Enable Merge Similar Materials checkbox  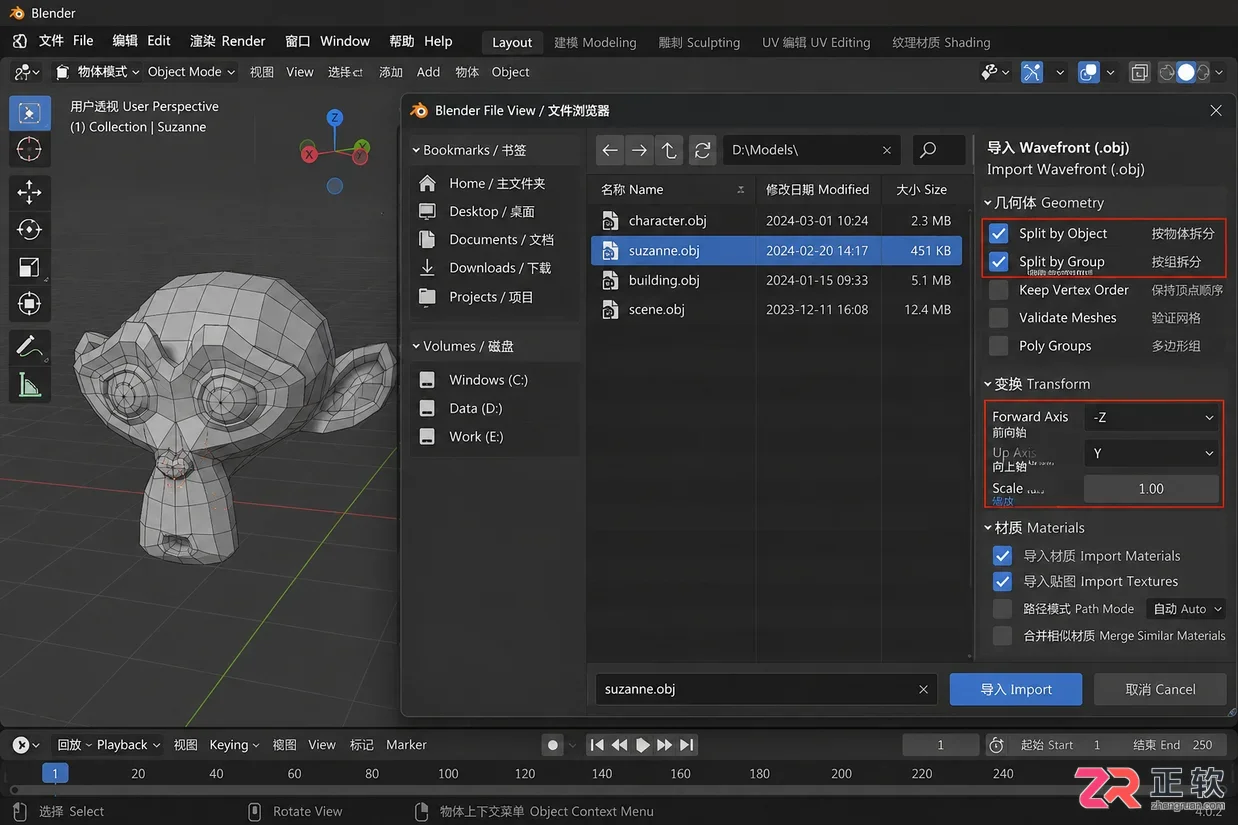pyautogui.click(x=1002, y=635)
